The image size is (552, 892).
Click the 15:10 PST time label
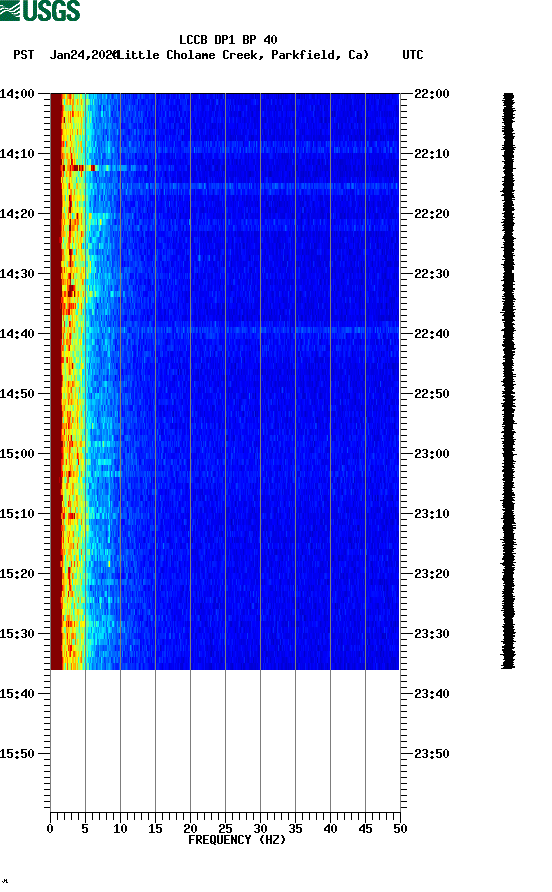tap(17, 514)
